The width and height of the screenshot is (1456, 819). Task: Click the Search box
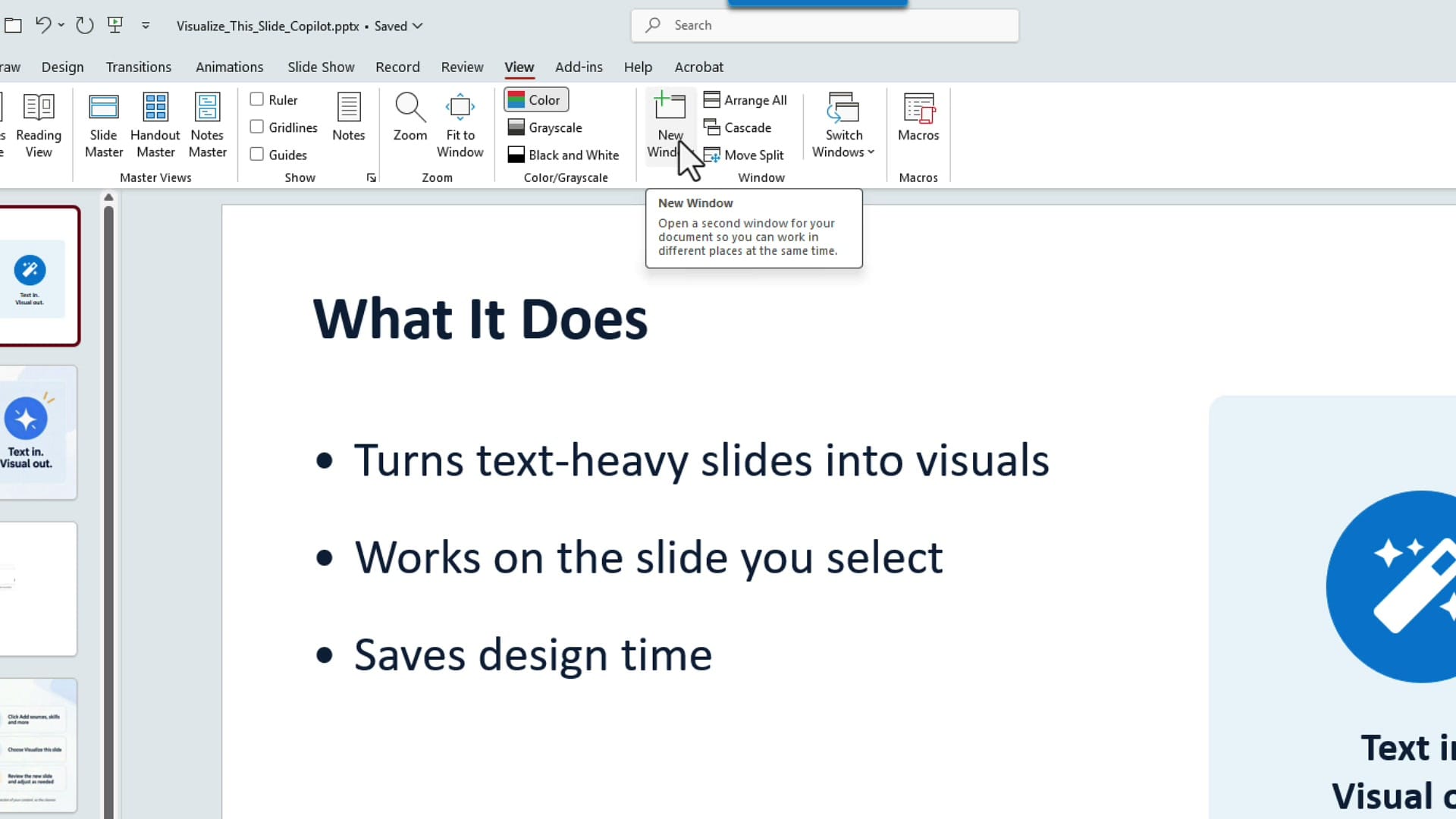click(825, 25)
